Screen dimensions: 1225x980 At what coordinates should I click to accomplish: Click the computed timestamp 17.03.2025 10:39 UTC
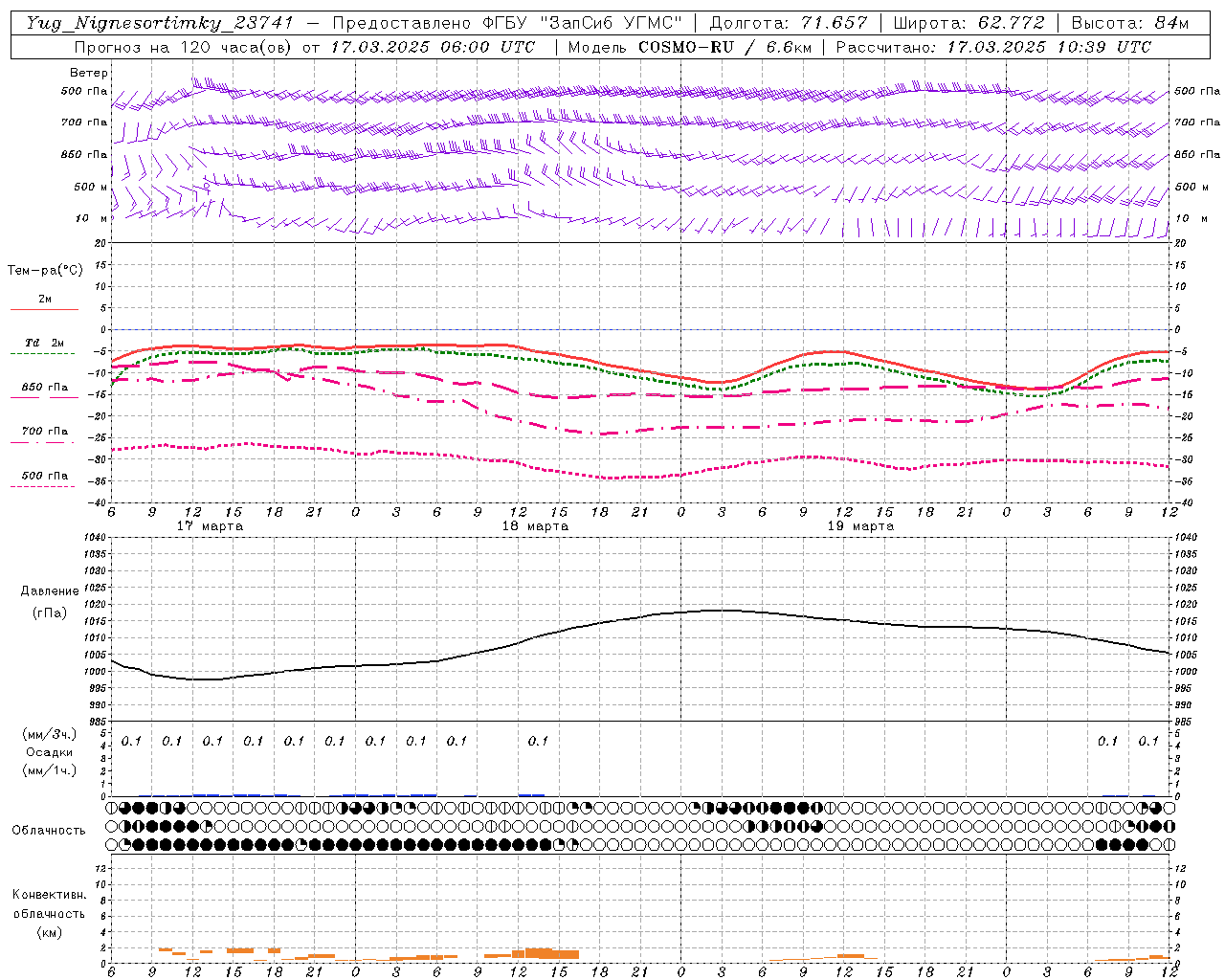[x=1050, y=47]
